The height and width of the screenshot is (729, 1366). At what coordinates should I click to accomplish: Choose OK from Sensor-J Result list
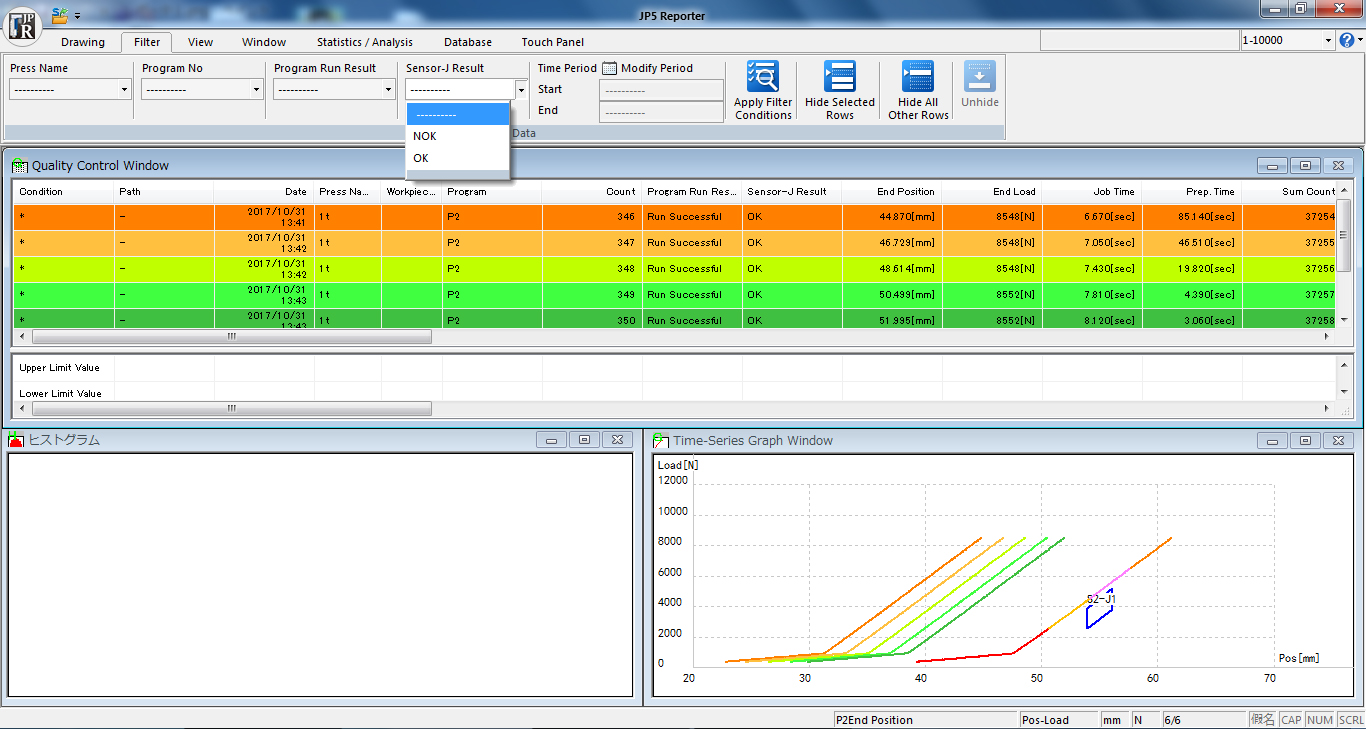tap(421, 158)
